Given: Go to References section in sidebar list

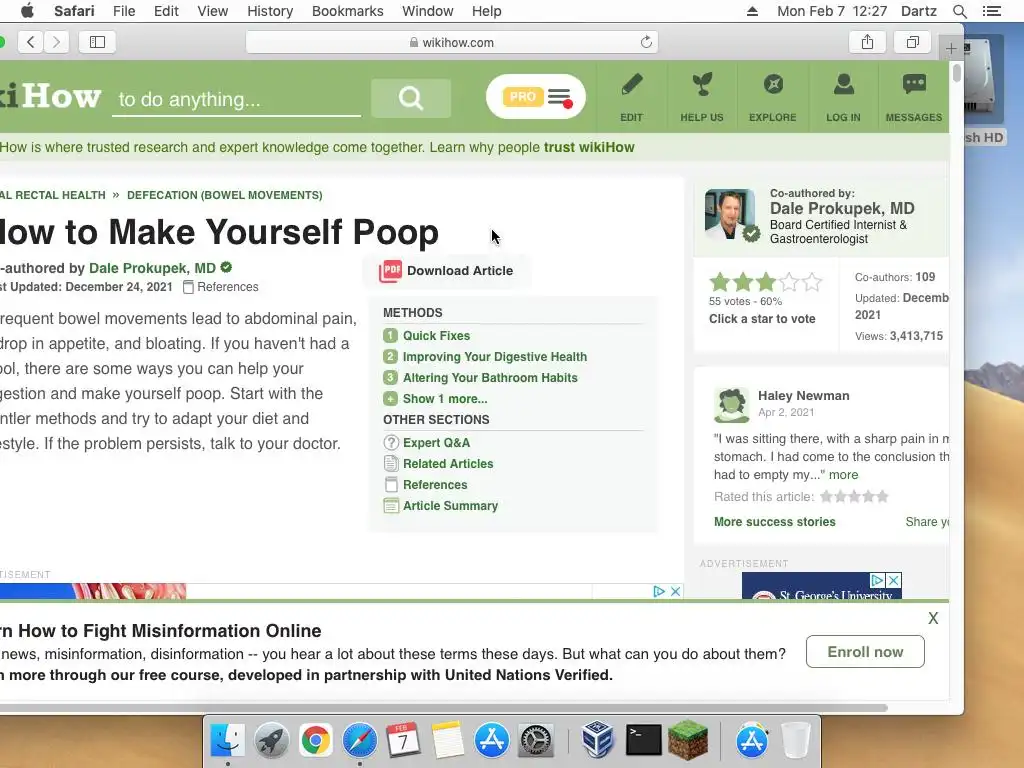Looking at the screenshot, I should [x=435, y=485].
